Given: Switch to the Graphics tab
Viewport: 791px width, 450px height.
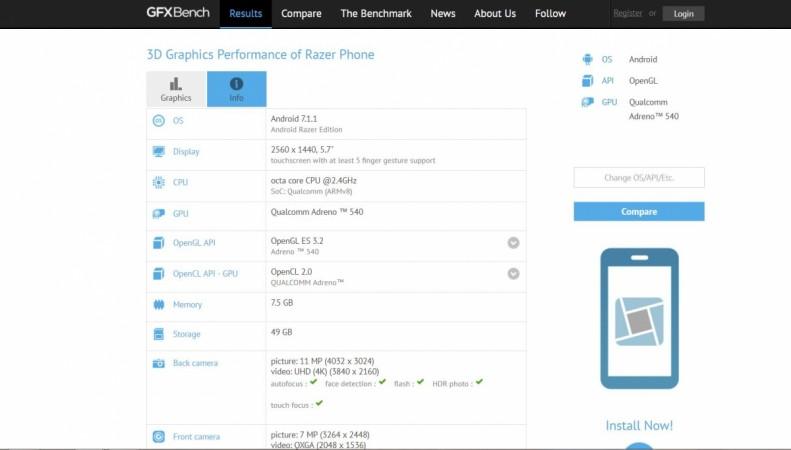Looking at the screenshot, I should point(176,89).
